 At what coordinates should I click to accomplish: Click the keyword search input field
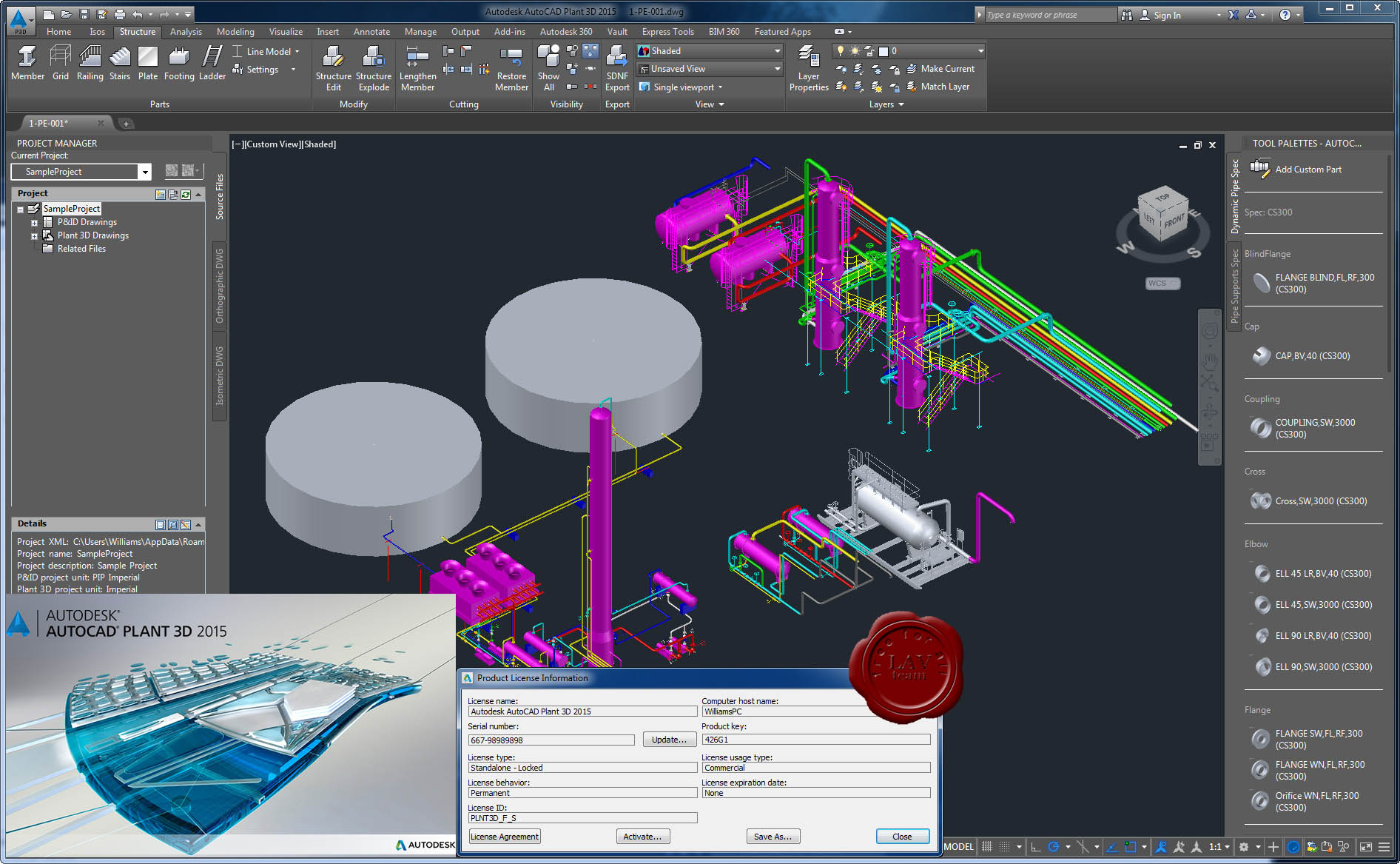click(1049, 15)
